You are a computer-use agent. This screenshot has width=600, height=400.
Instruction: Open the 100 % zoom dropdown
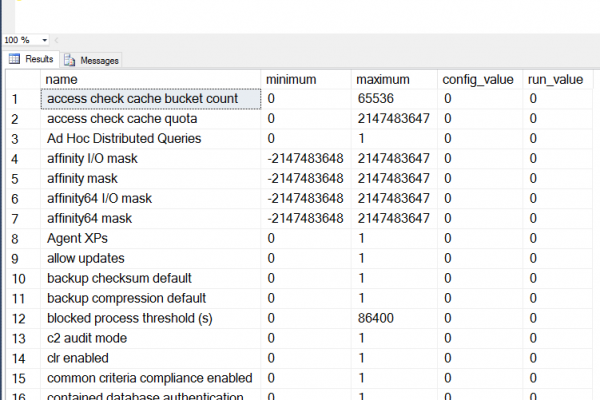coord(44,40)
